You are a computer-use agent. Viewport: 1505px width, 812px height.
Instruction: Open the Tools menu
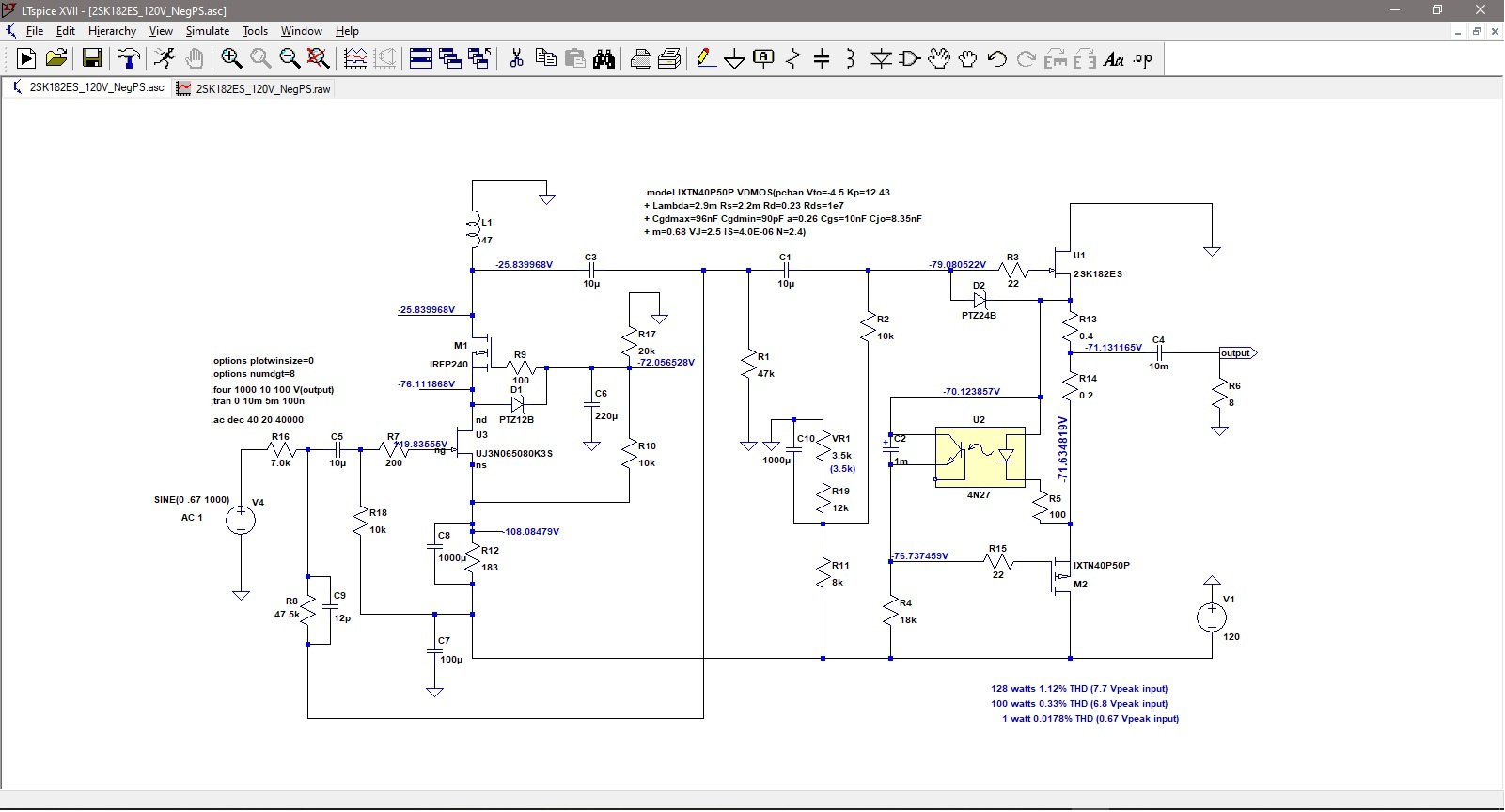click(255, 31)
